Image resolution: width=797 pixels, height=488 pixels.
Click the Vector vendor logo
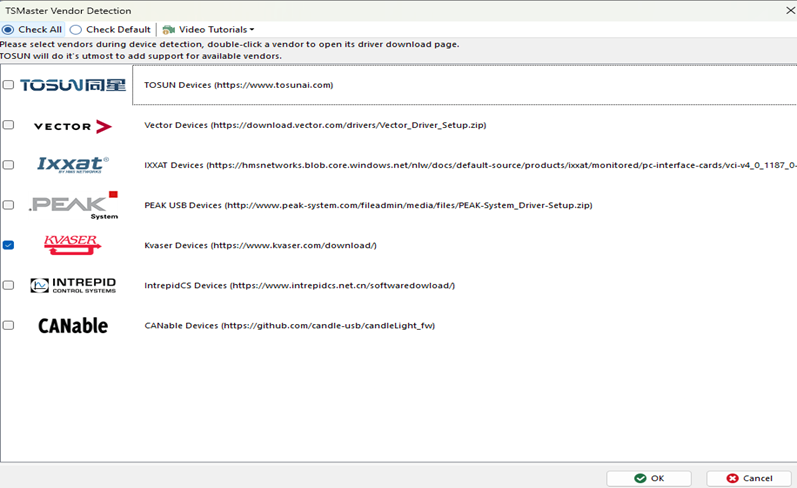[x=73, y=126]
